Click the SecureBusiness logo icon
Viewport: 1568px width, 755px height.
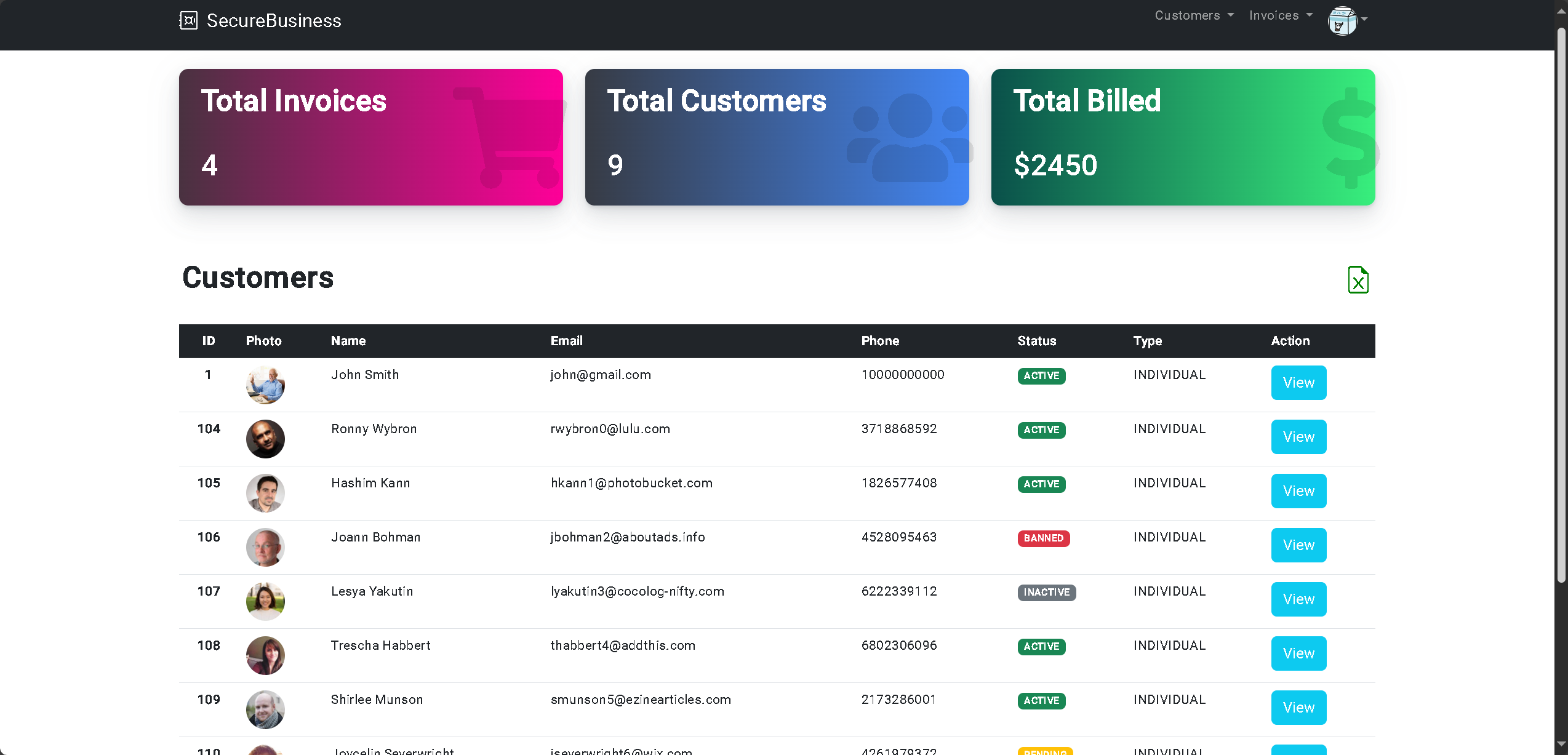point(188,20)
